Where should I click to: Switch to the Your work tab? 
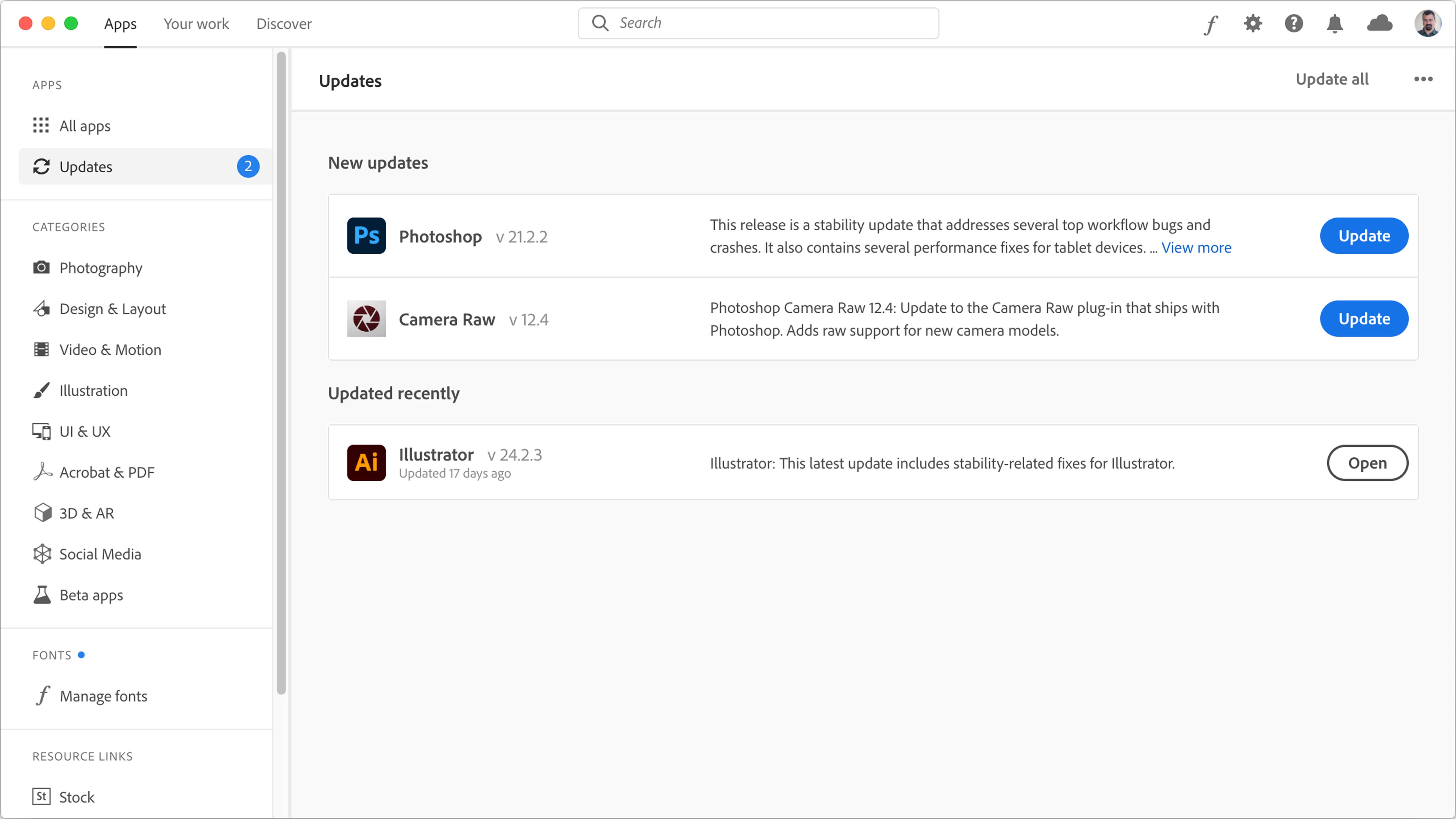pos(196,24)
